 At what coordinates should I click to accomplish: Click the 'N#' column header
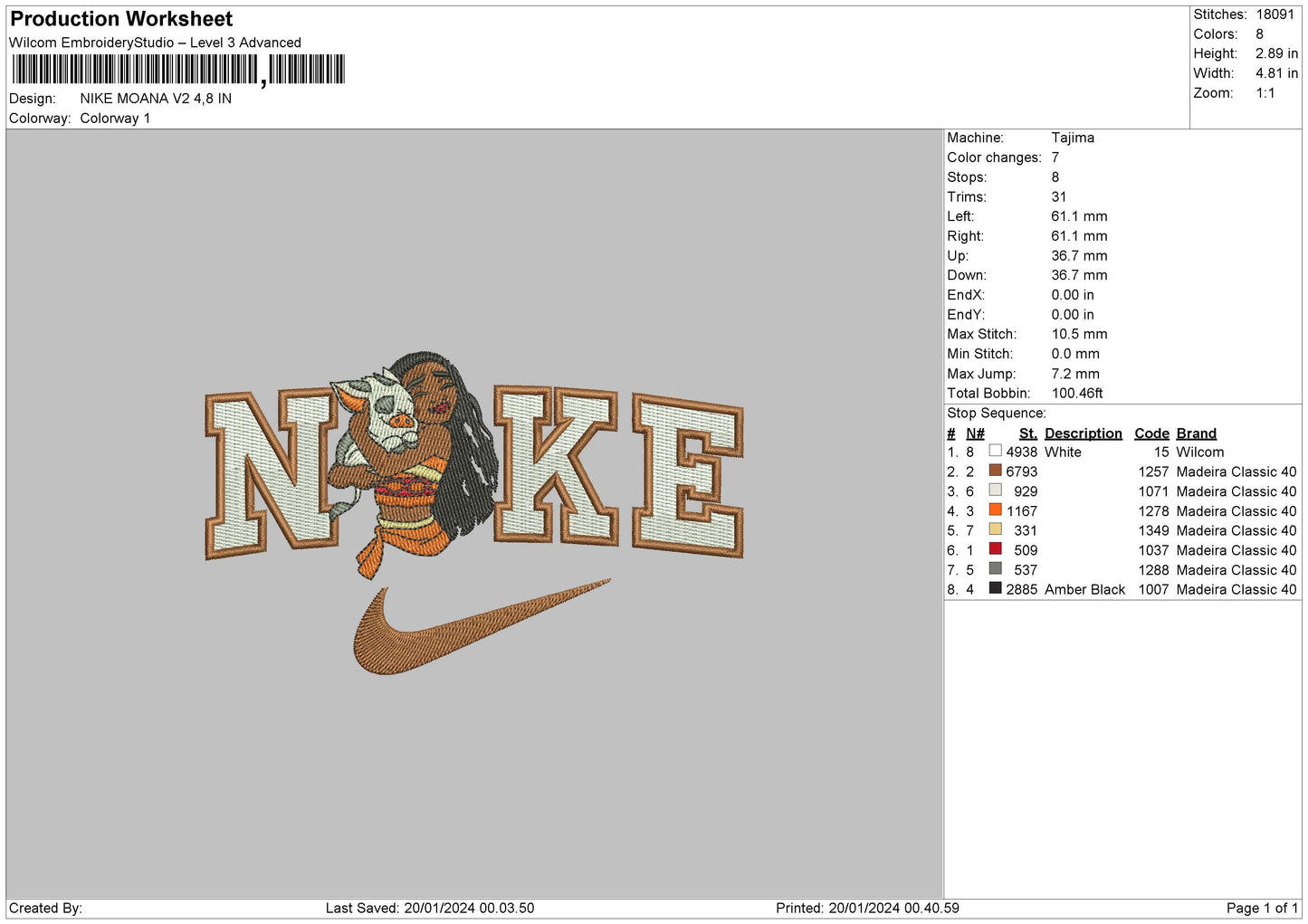pos(975,433)
